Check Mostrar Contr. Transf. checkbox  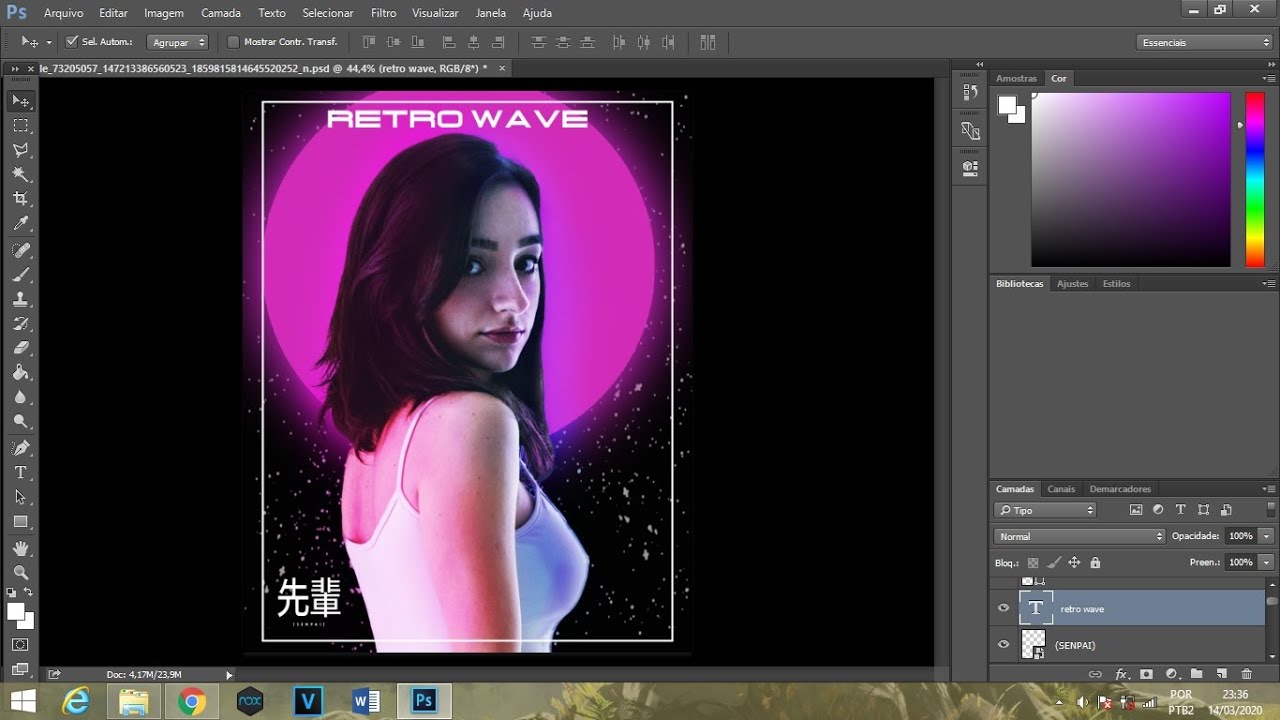pyautogui.click(x=234, y=42)
